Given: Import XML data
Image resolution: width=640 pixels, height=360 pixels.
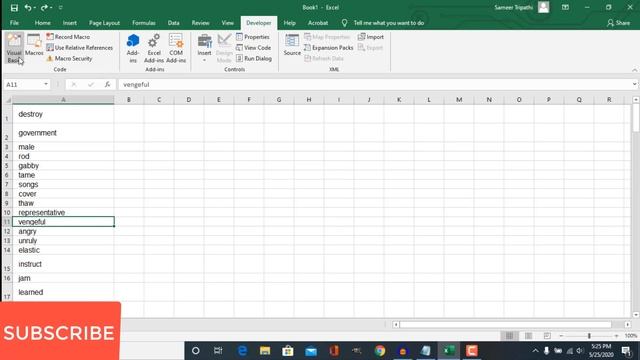Looking at the screenshot, I should point(371,37).
